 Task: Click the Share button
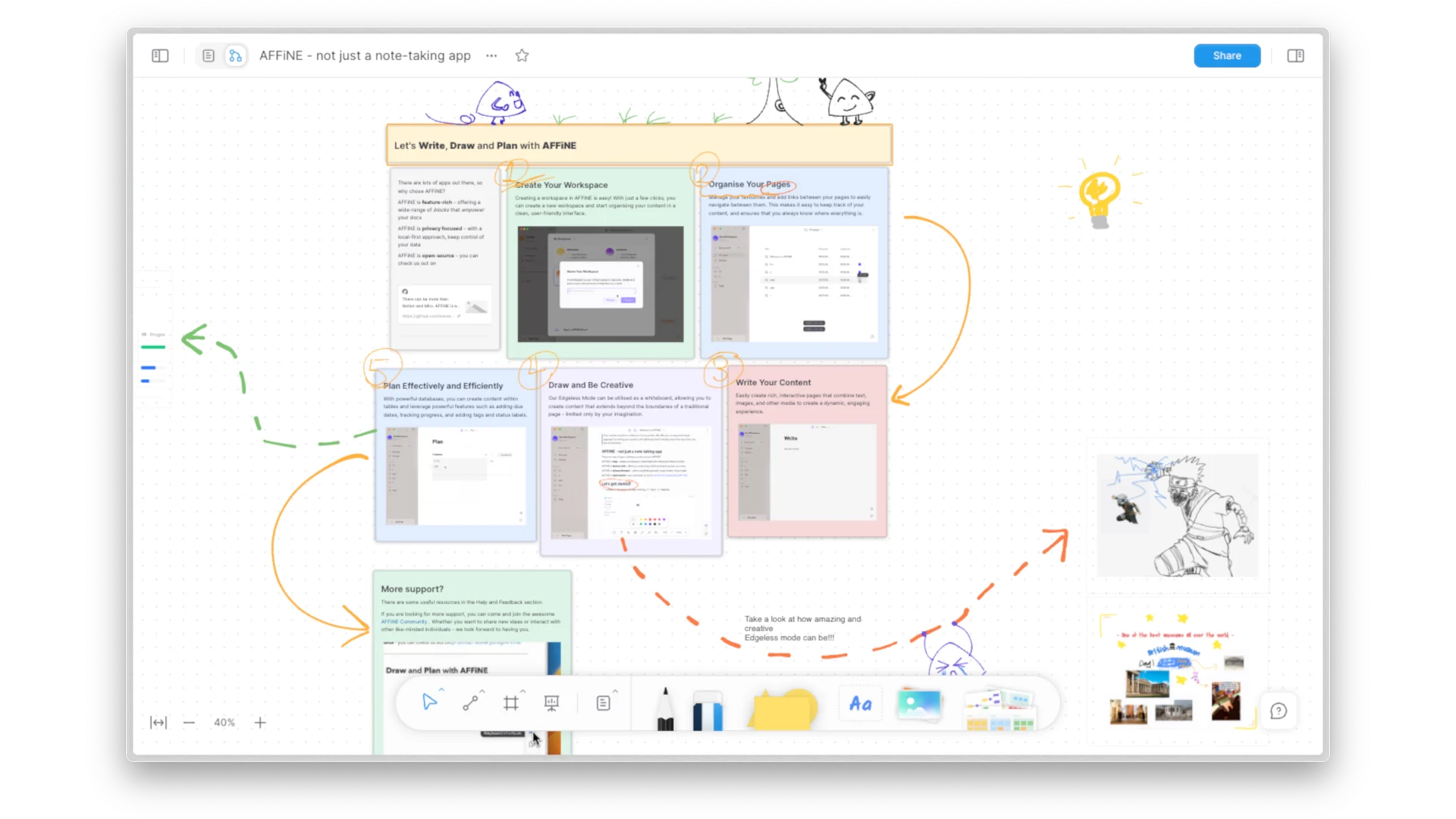pos(1227,55)
